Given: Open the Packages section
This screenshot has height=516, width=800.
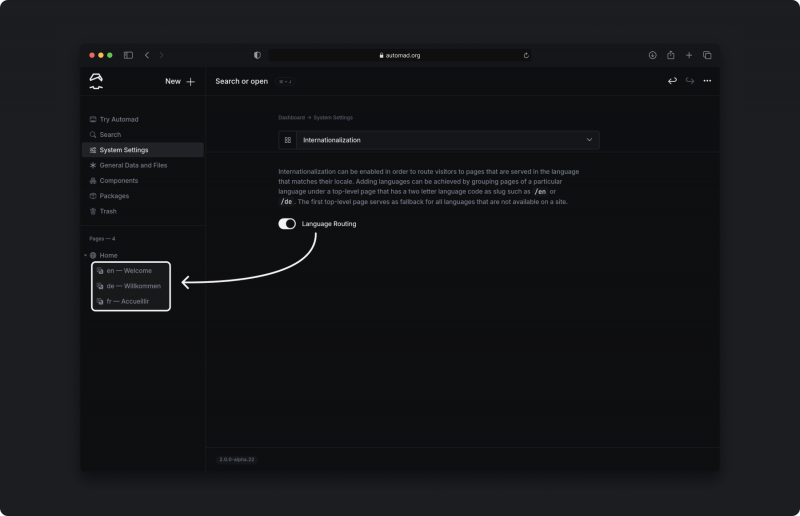Looking at the screenshot, I should pos(114,196).
